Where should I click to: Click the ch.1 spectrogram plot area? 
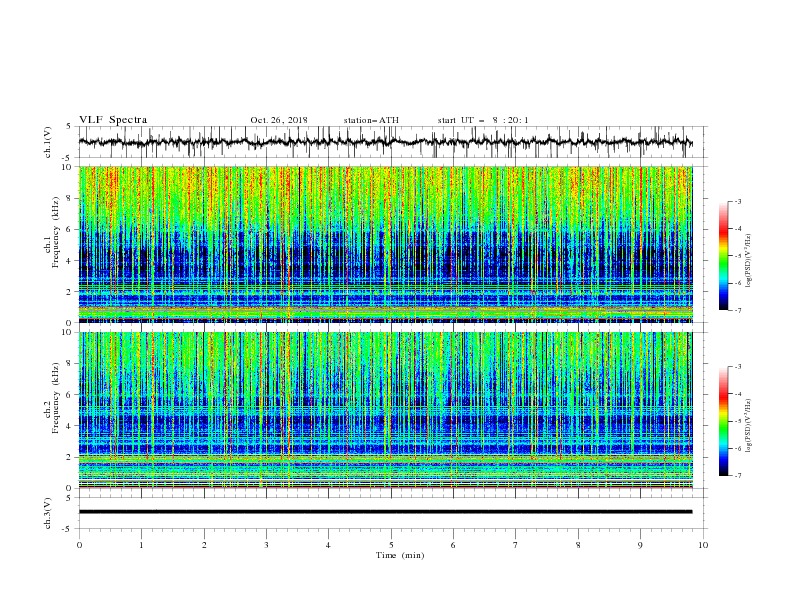click(385, 244)
